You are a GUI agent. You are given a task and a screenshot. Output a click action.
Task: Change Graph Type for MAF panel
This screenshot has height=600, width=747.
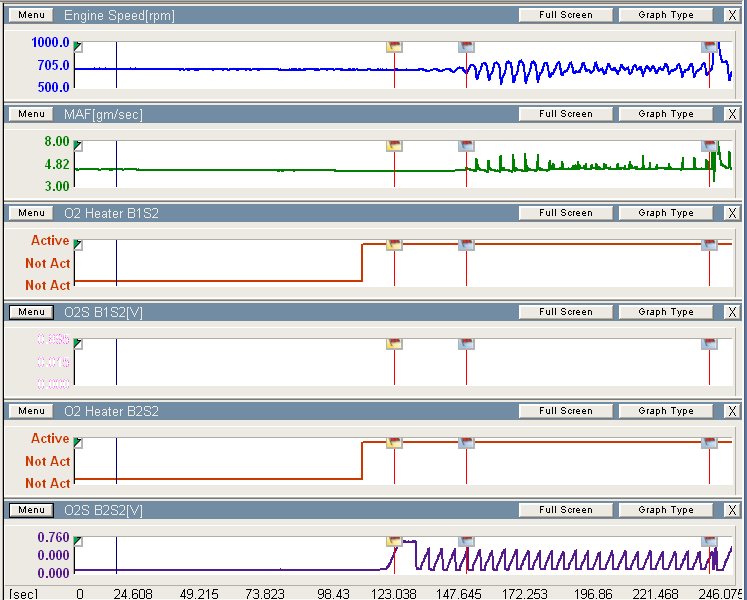tap(665, 114)
